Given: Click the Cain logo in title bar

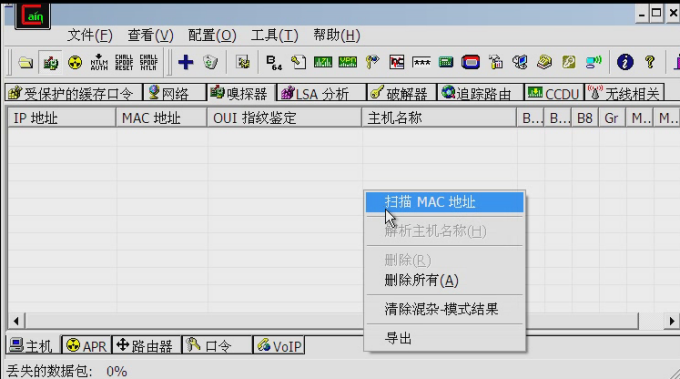Looking at the screenshot, I should click(33, 16).
